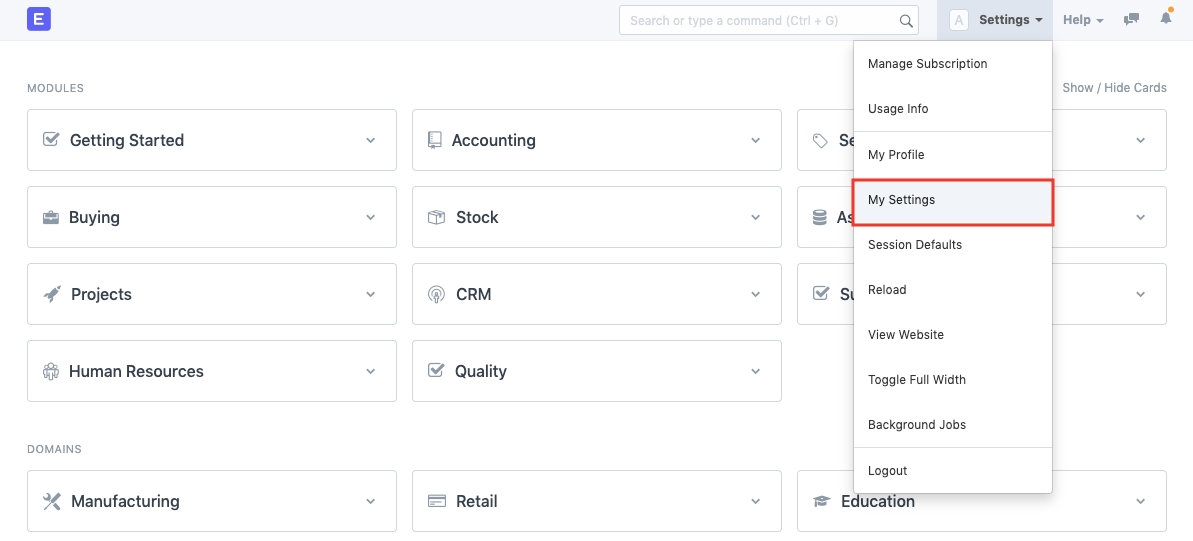Click the Buying briefcase icon

50,217
